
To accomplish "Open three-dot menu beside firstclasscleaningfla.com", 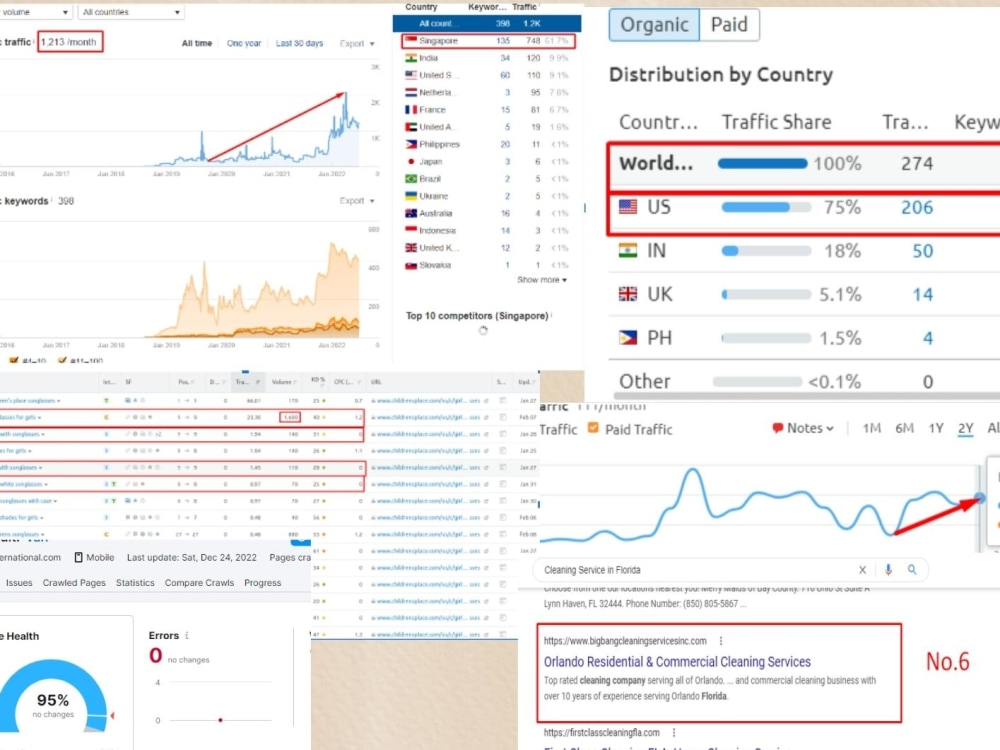I will point(673,733).
